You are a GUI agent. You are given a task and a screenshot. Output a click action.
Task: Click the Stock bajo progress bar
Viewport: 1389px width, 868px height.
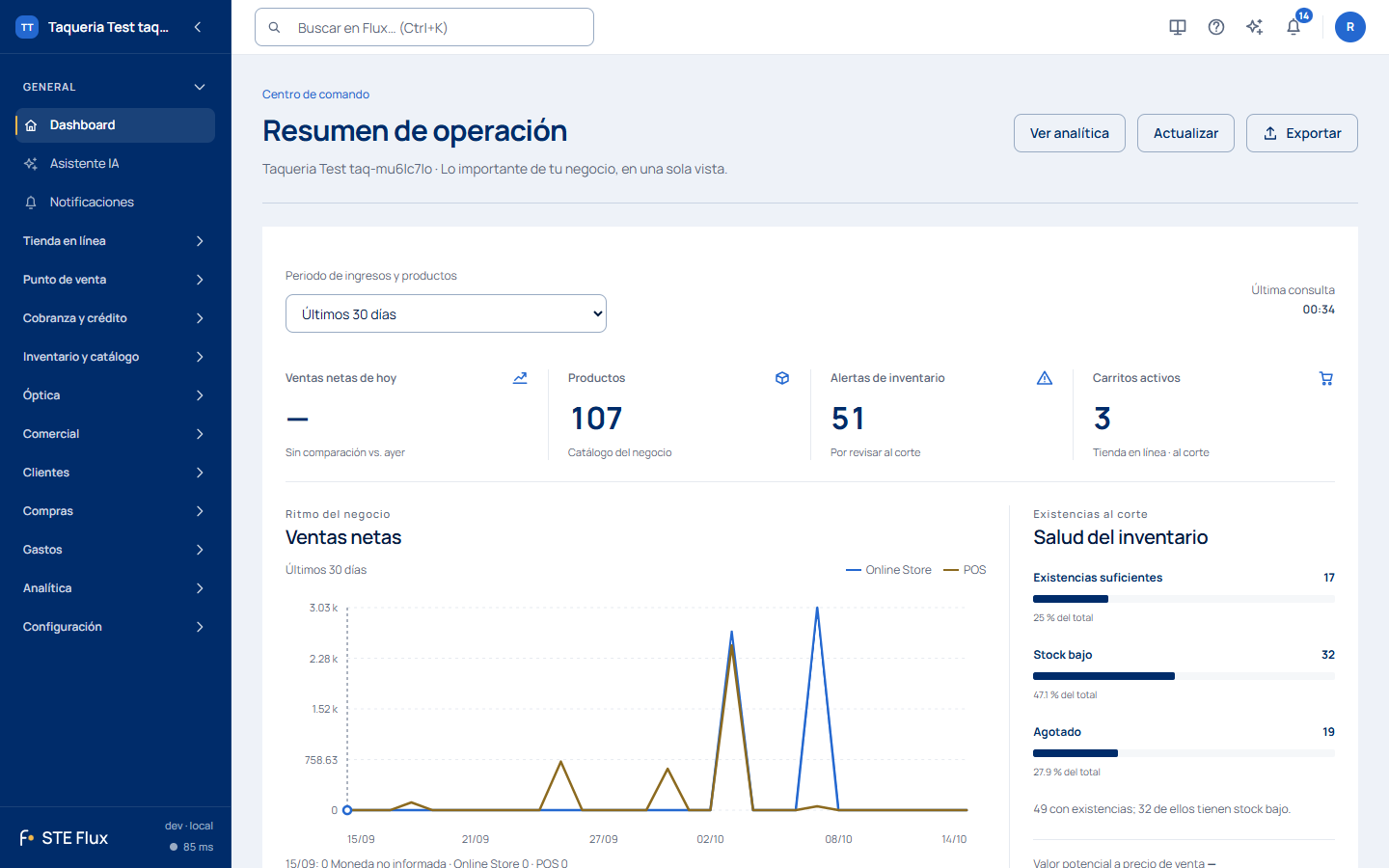pyautogui.click(x=1184, y=676)
